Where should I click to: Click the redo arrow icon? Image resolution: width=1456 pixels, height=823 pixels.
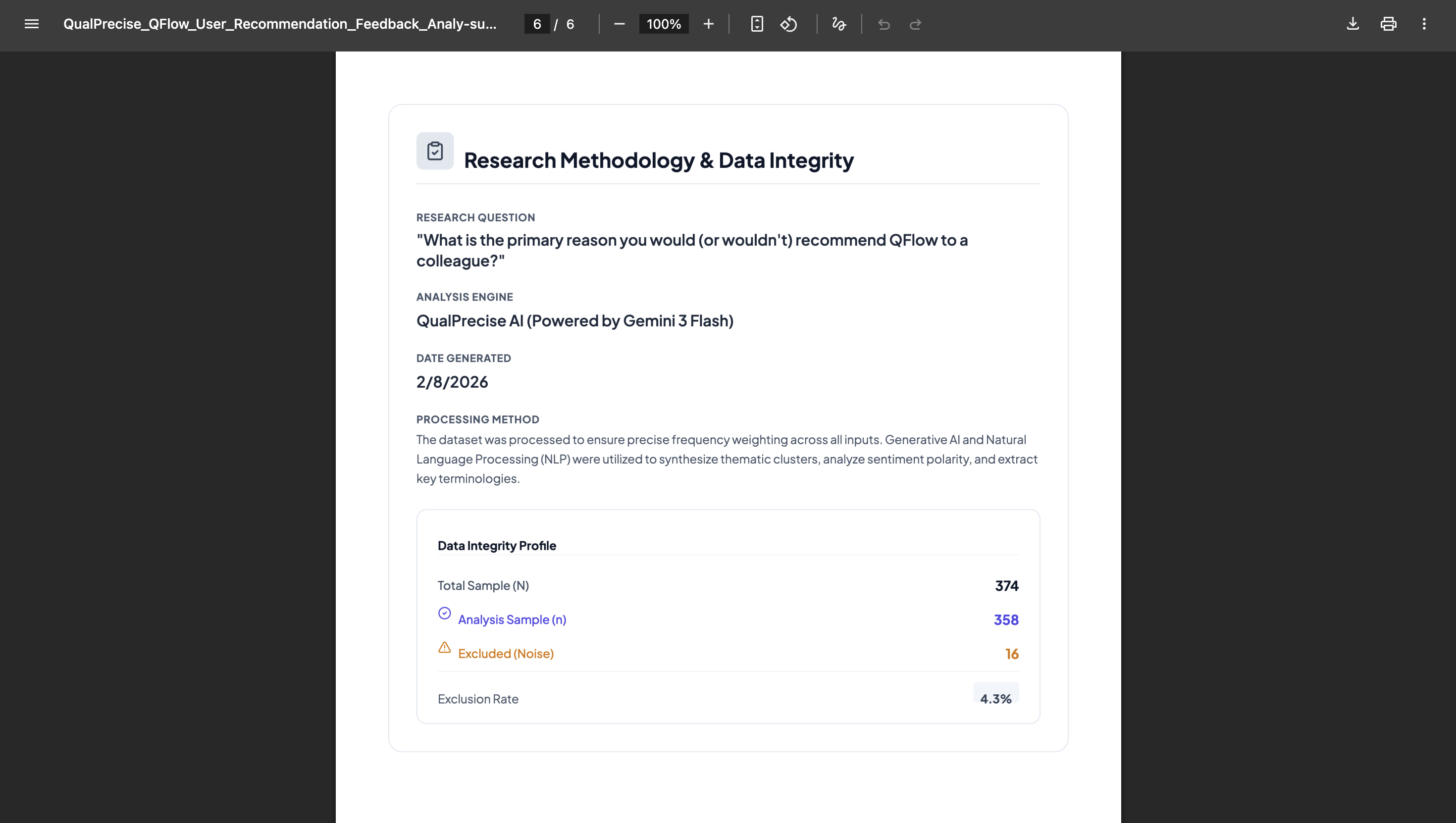pyautogui.click(x=916, y=24)
